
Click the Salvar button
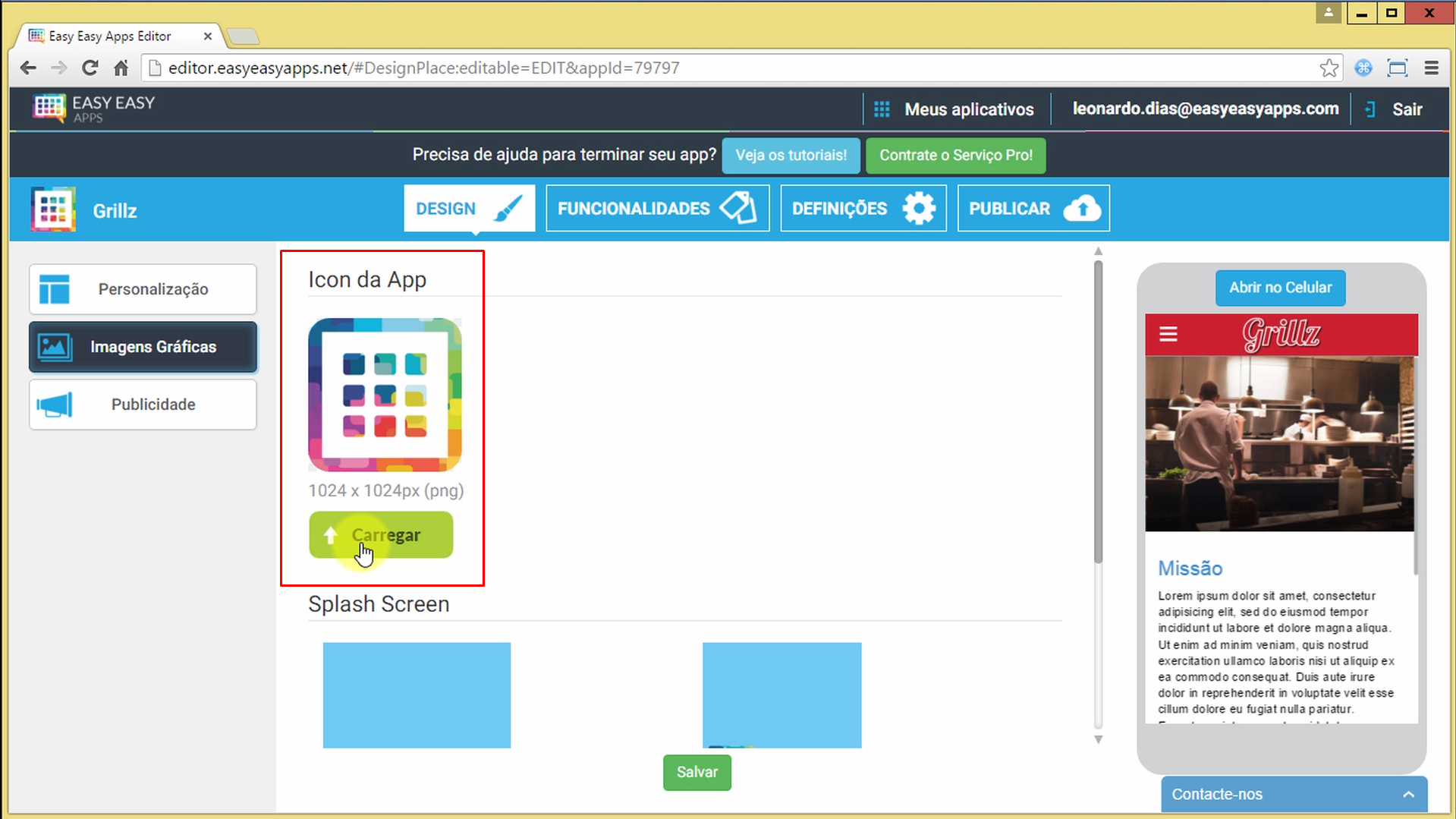pyautogui.click(x=696, y=772)
